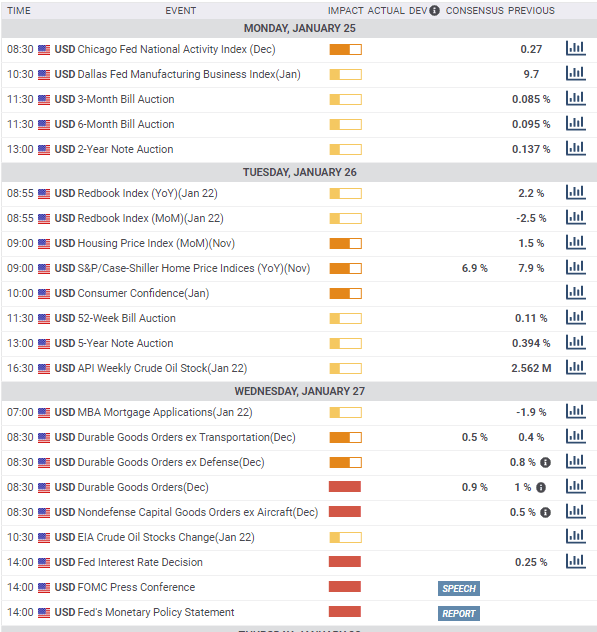Click the ACTUAL column header
Screen dimensions: 597x632
(x=386, y=10)
